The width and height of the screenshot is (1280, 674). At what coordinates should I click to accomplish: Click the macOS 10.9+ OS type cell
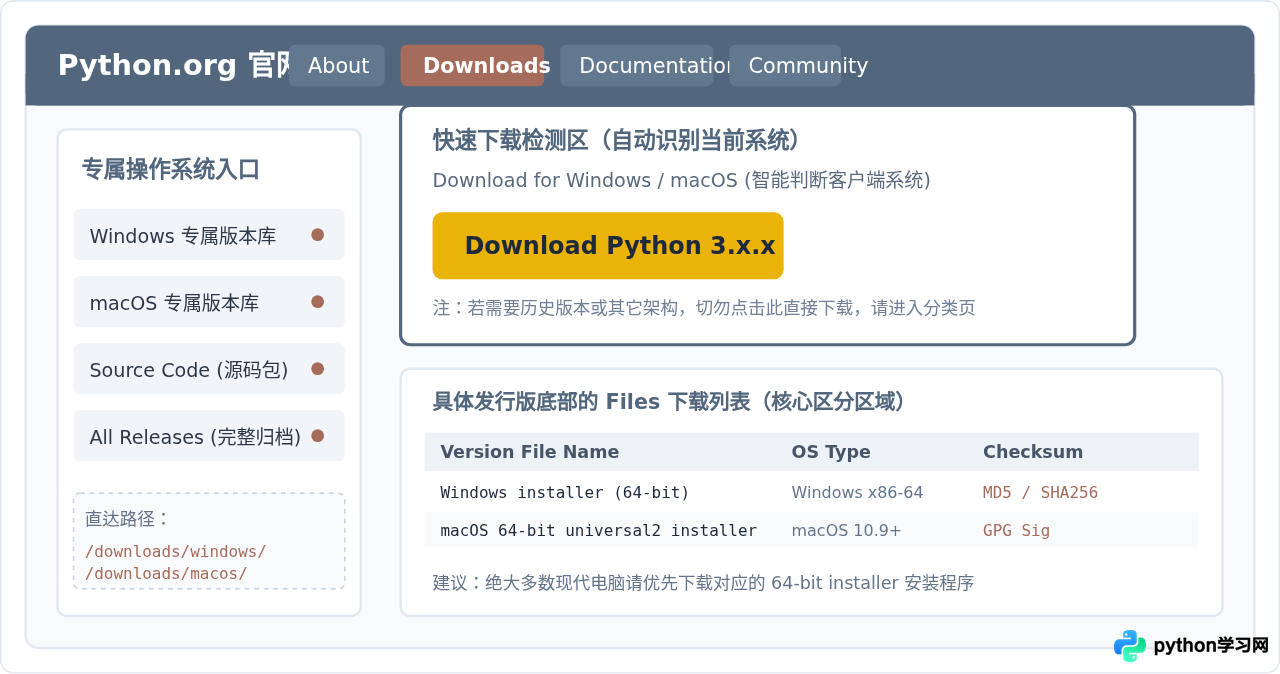[846, 530]
